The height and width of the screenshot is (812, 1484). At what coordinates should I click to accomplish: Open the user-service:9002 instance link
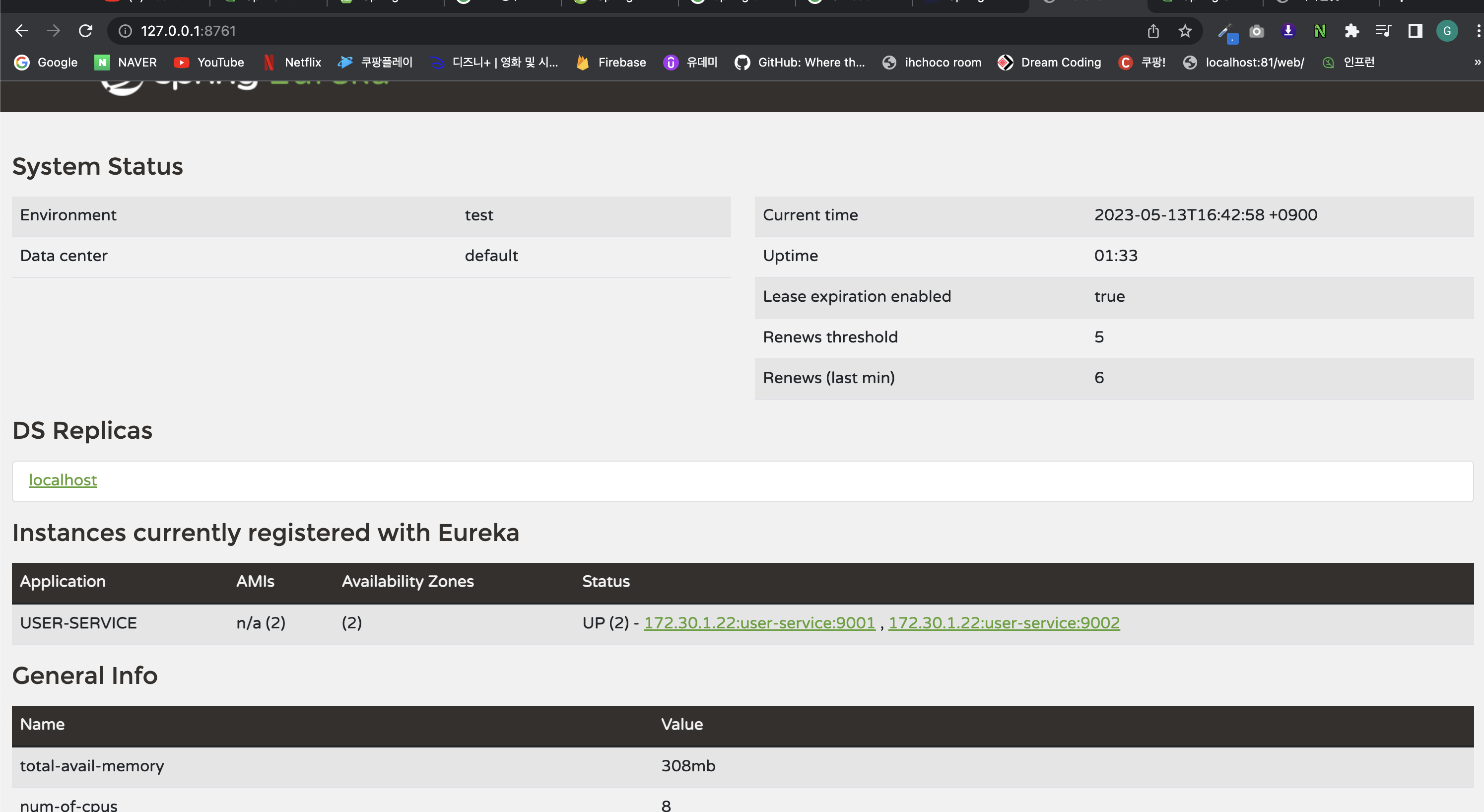tap(1004, 622)
